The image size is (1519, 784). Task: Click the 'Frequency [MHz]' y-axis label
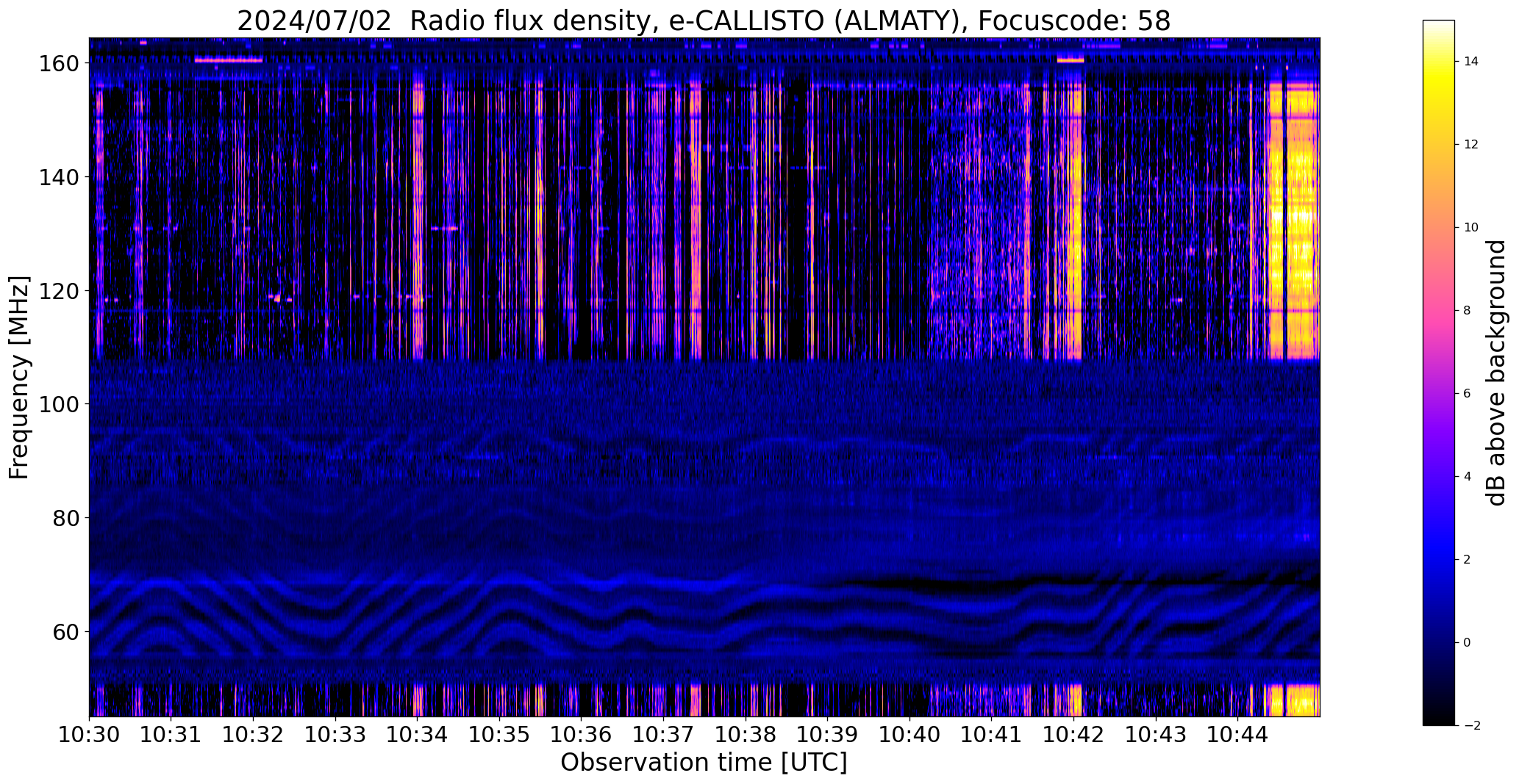pos(19,377)
